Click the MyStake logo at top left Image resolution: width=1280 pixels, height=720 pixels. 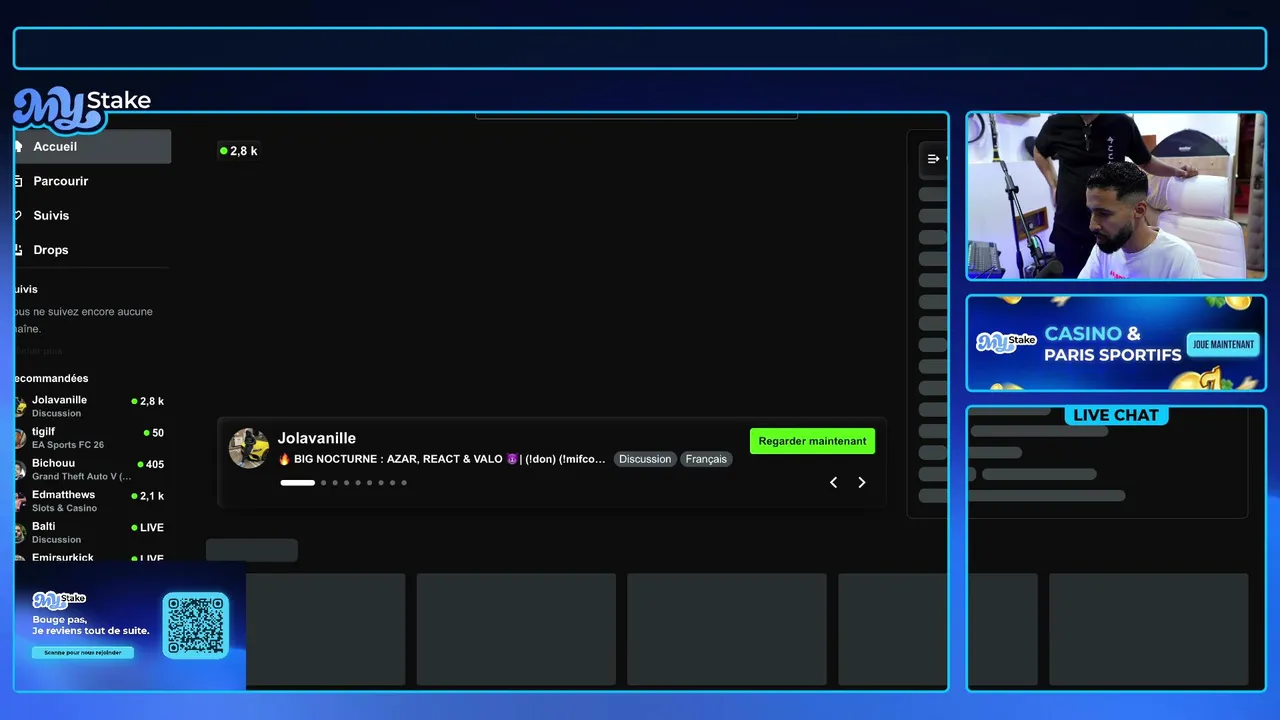coord(82,108)
